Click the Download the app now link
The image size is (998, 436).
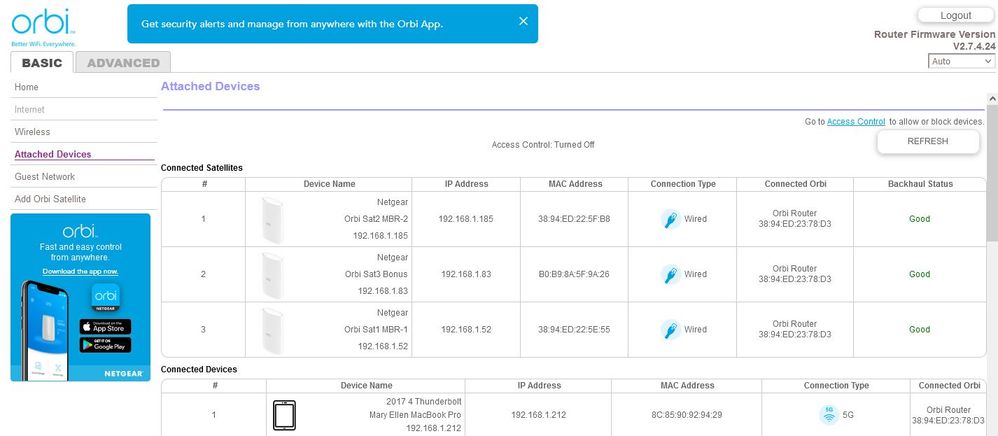[x=80, y=271]
